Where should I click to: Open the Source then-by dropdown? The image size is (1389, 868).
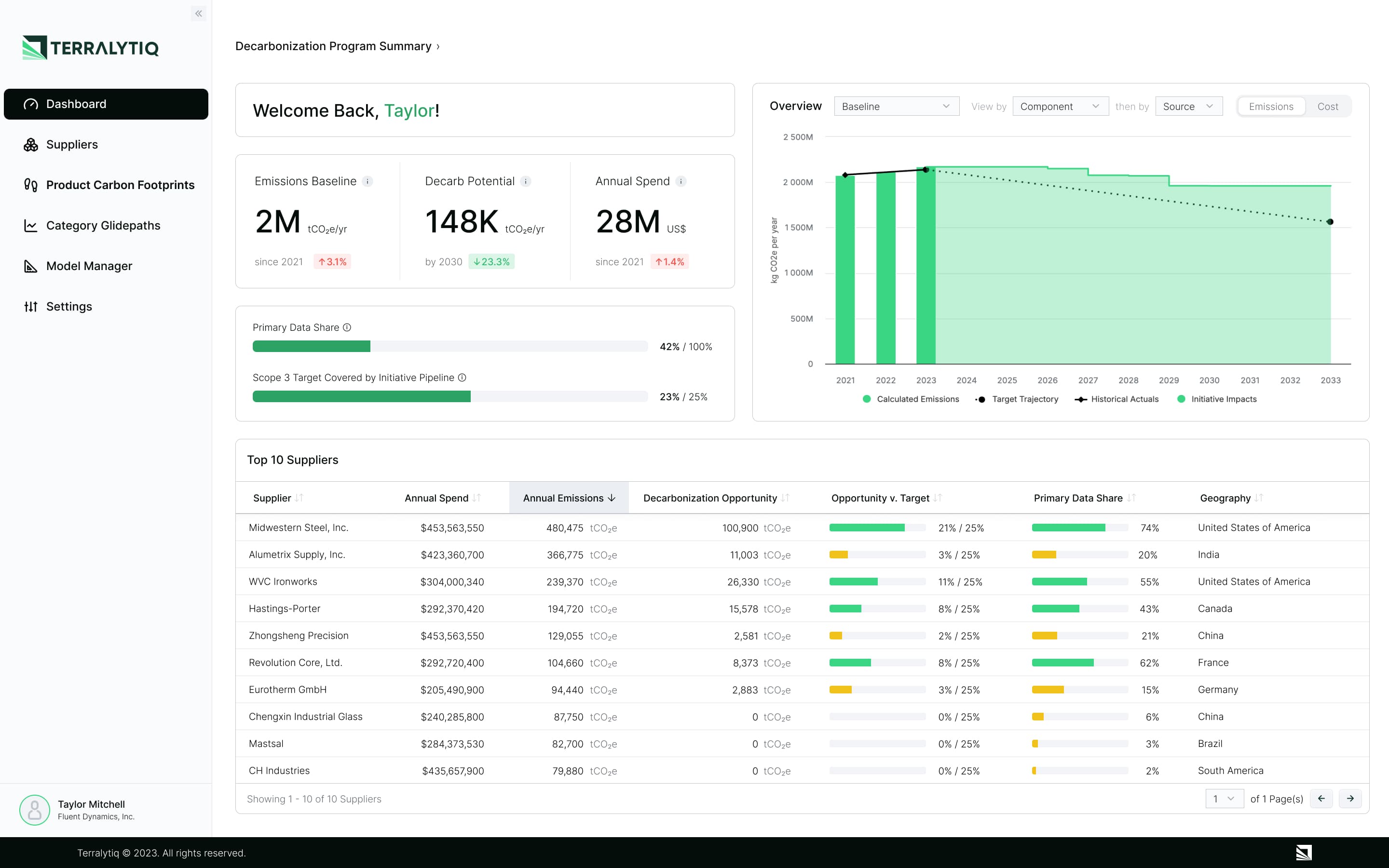pyautogui.click(x=1189, y=106)
